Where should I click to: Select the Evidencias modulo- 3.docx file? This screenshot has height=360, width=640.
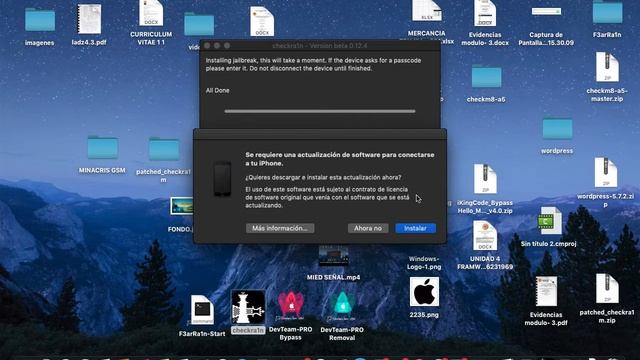[485, 13]
